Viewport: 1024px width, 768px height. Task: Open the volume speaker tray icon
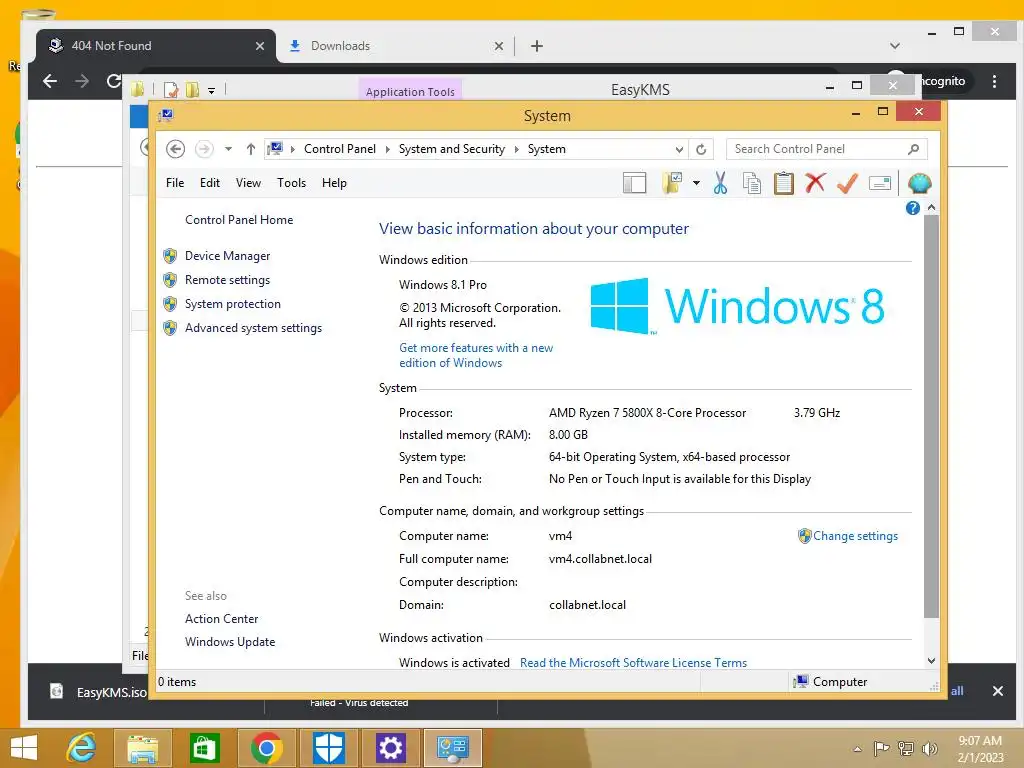pos(929,749)
